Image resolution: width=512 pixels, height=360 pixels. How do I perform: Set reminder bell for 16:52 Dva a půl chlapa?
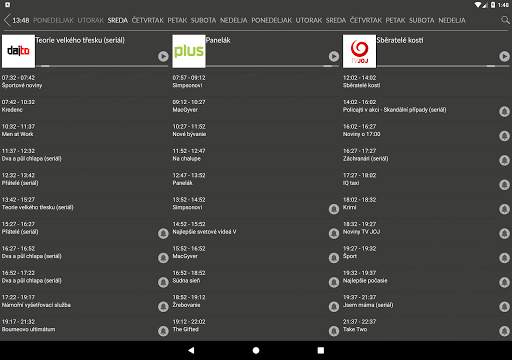pos(163,282)
